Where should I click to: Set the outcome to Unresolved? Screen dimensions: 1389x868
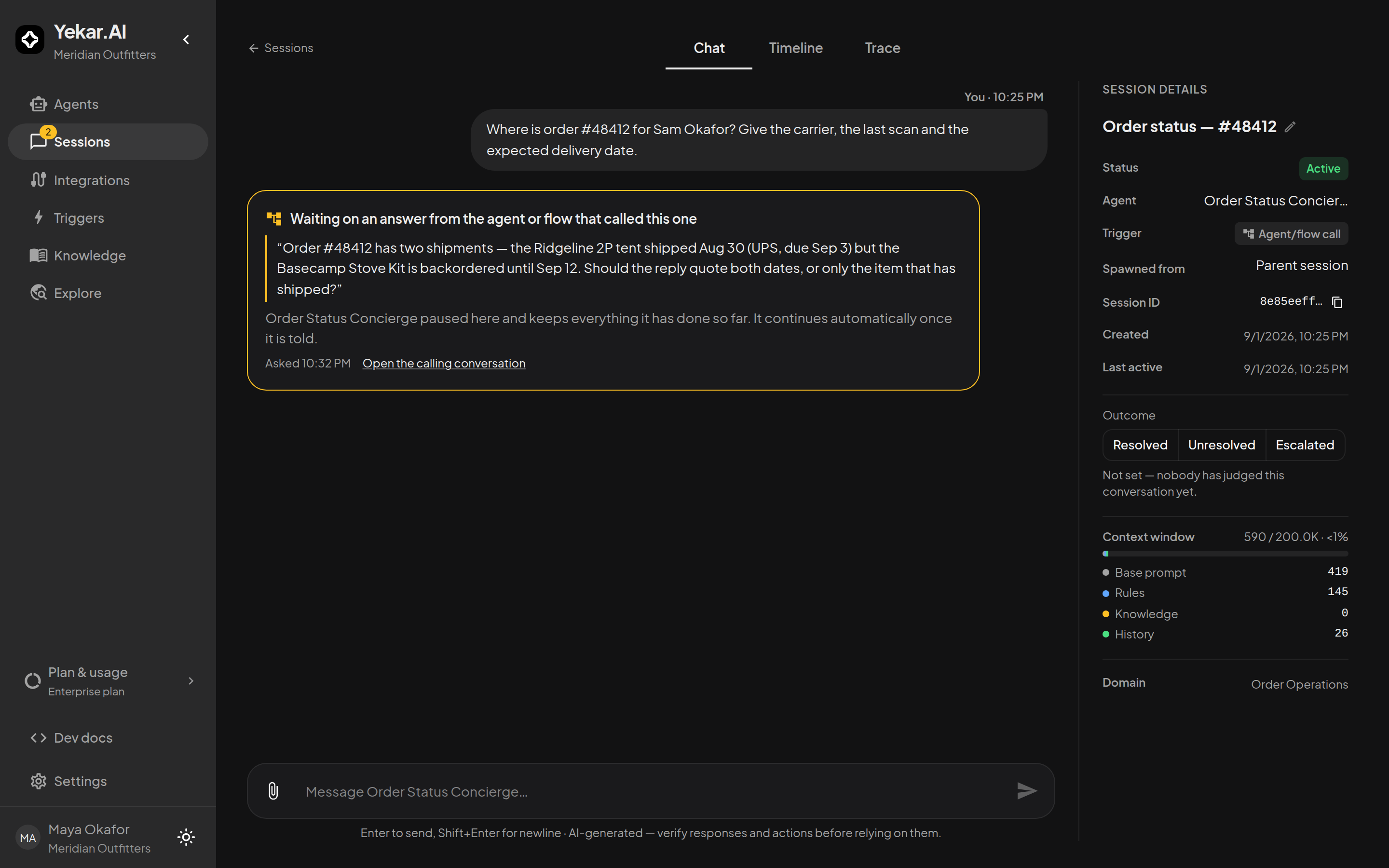(x=1221, y=445)
